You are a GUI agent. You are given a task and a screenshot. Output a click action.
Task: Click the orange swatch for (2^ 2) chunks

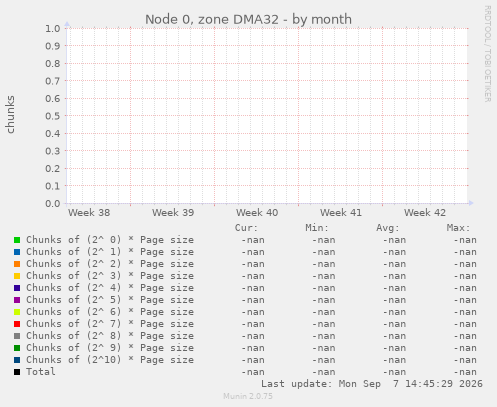point(17,264)
